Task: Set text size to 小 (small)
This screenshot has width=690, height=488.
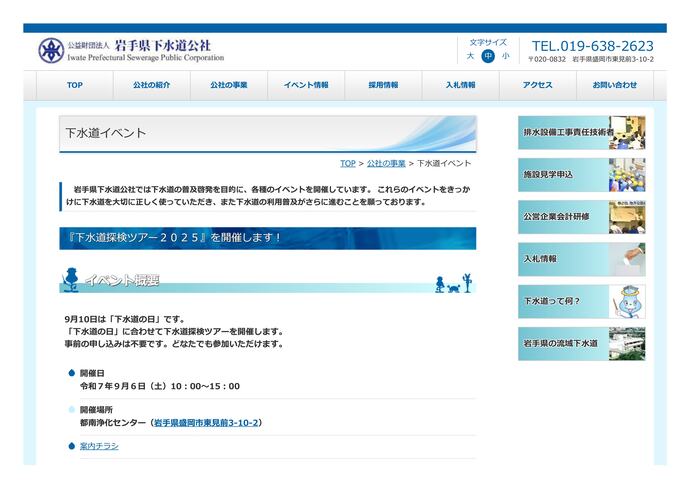Action: point(505,56)
